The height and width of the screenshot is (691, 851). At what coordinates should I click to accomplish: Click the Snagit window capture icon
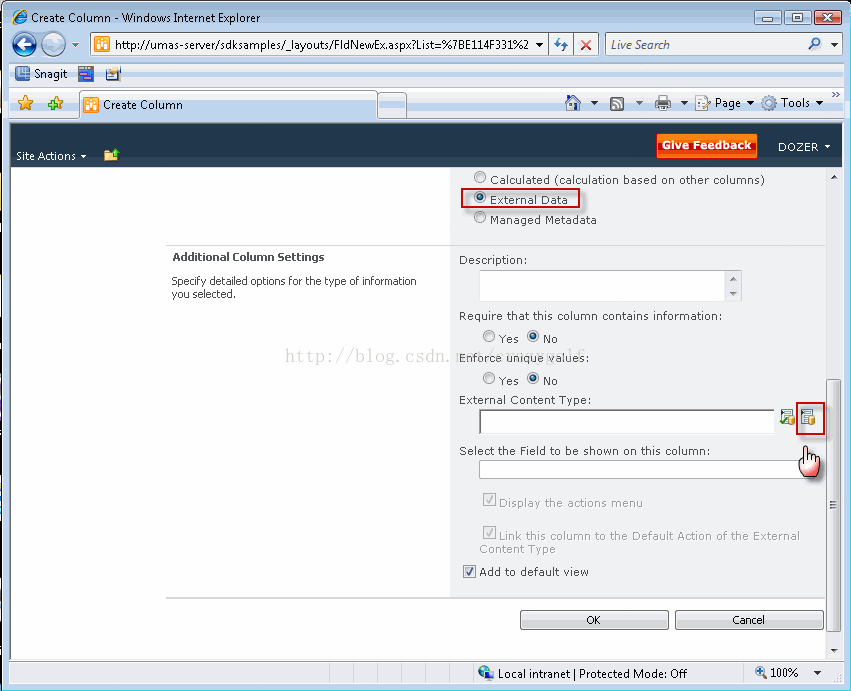click(86, 74)
